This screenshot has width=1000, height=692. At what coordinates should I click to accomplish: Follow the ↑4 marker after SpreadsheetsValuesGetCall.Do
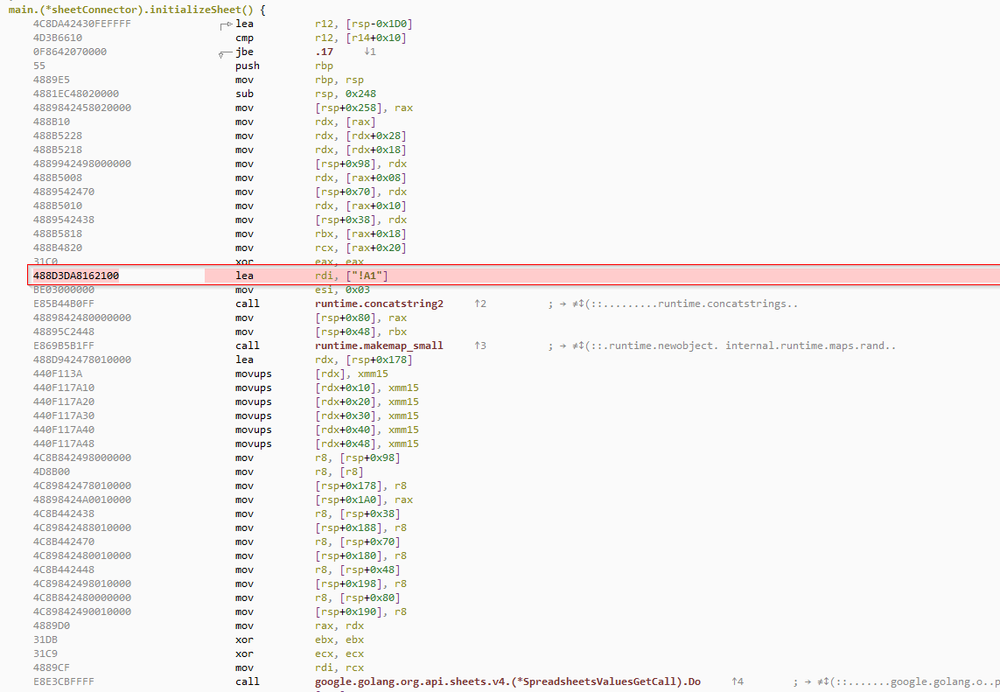point(737,682)
